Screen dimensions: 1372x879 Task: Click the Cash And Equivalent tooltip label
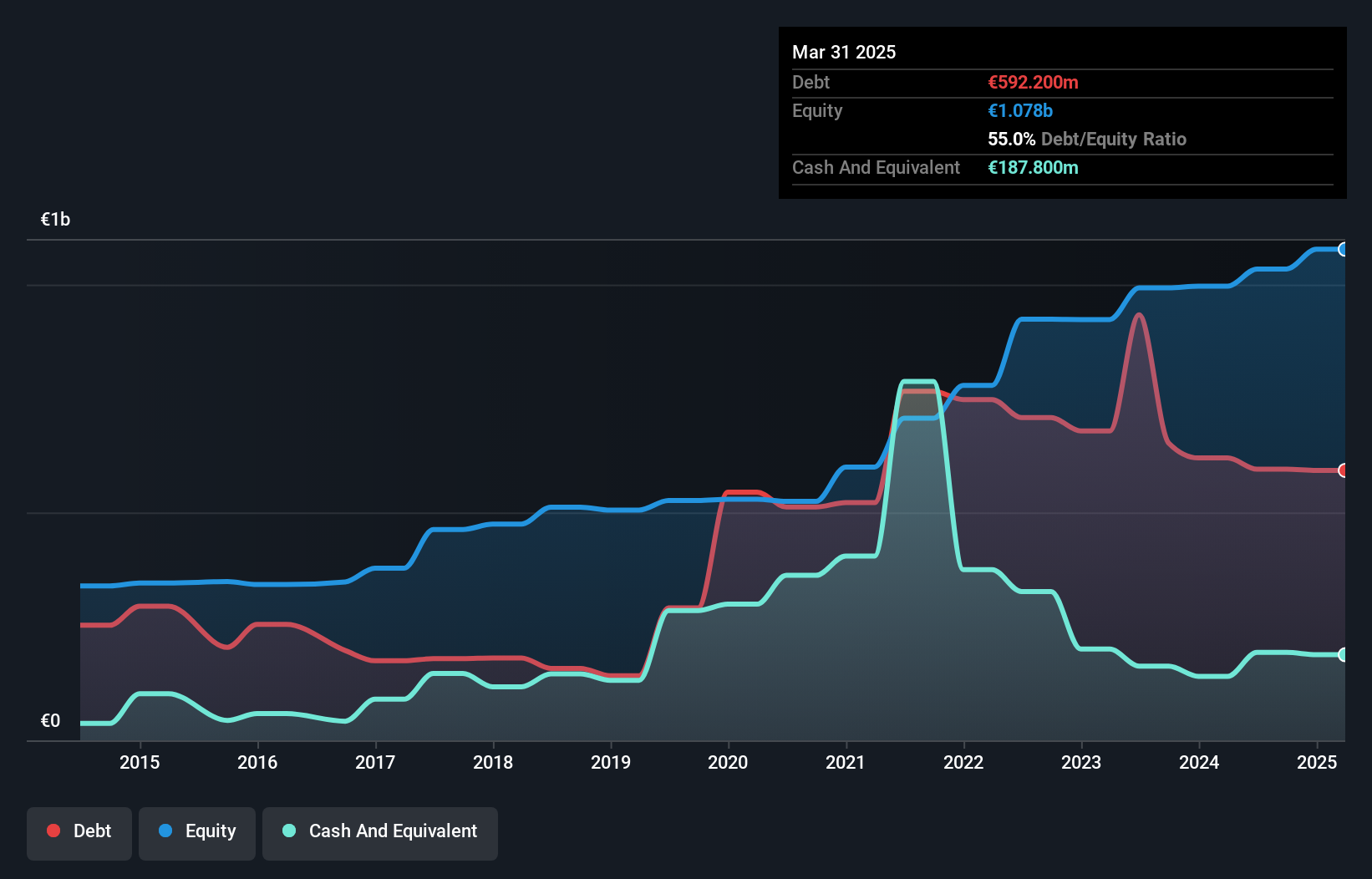click(876, 167)
